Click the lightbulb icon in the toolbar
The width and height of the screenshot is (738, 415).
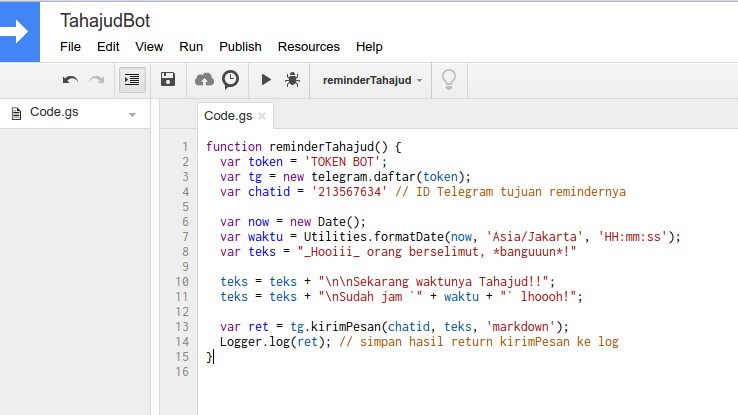449,79
